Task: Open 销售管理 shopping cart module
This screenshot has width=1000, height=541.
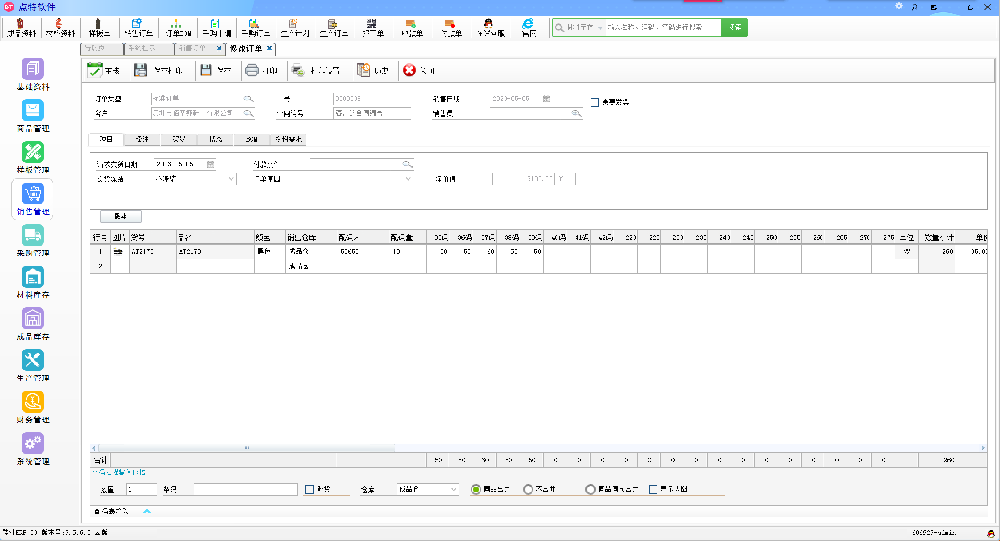Action: coord(33,199)
